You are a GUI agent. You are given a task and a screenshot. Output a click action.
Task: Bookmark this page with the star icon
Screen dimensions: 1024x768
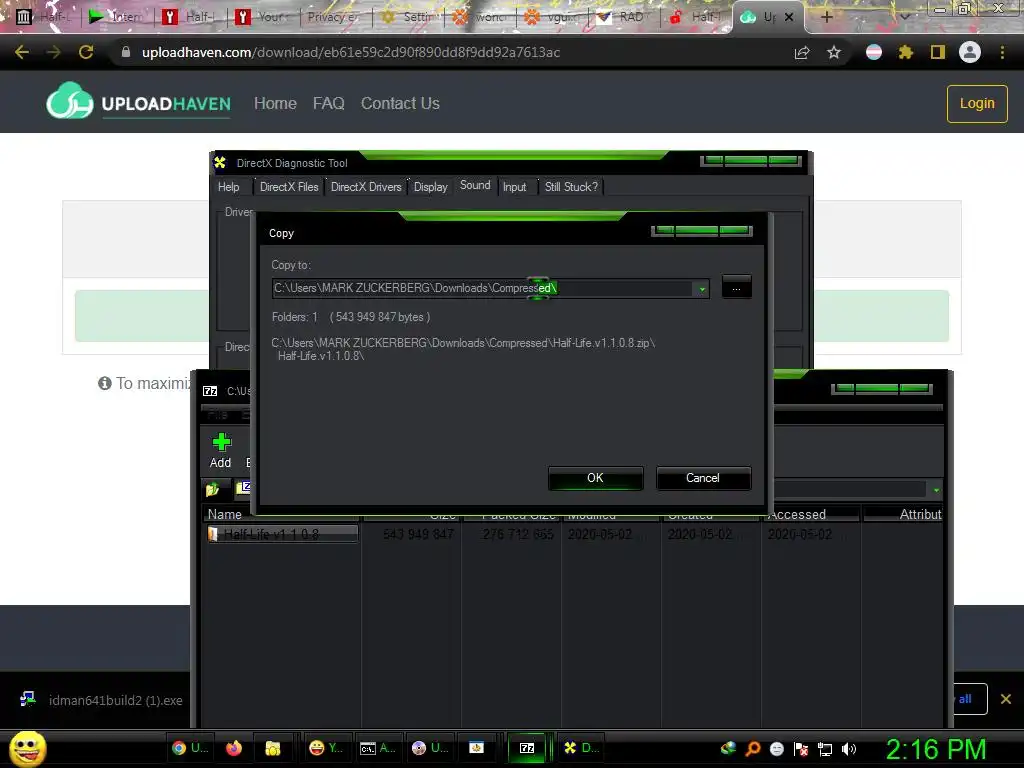point(833,52)
